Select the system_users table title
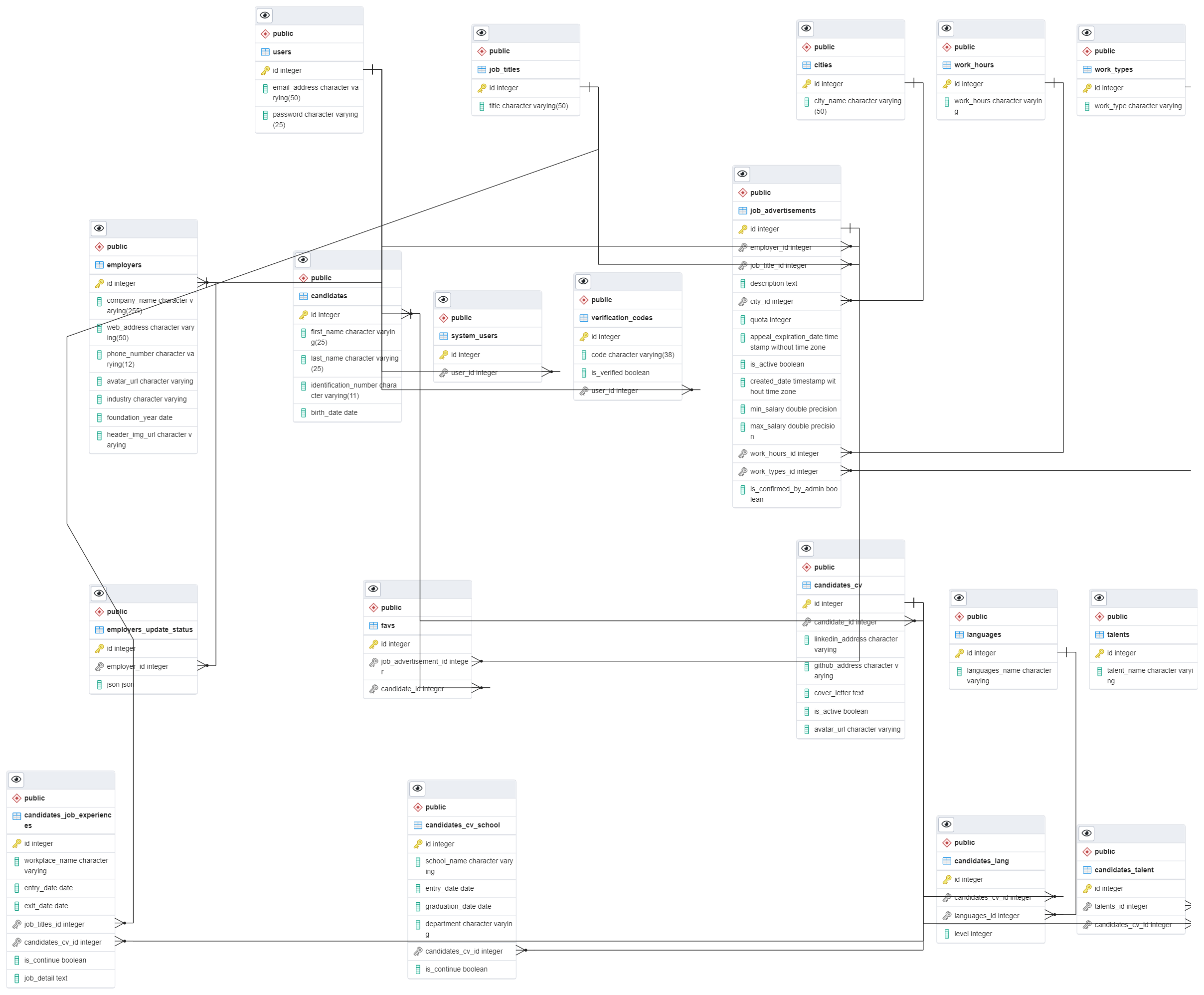 pyautogui.click(x=475, y=335)
